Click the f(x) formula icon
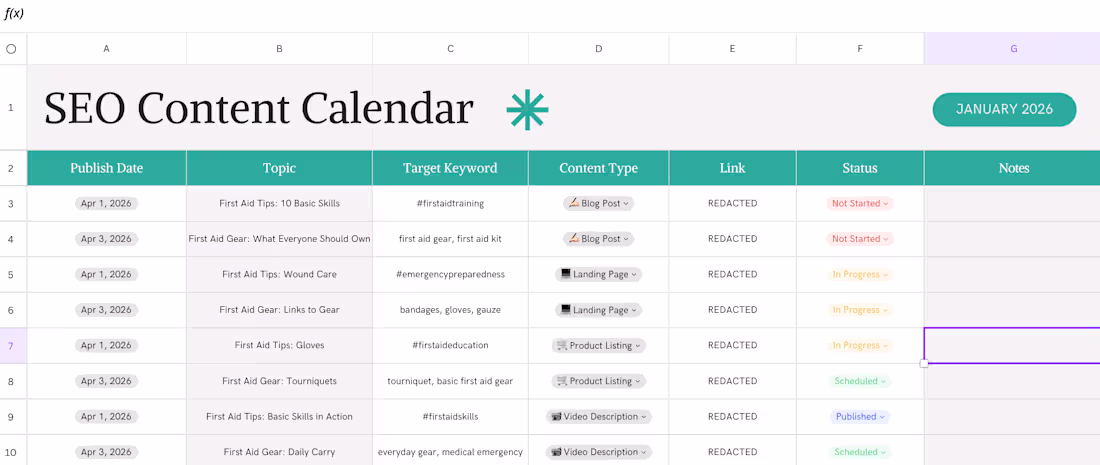The width and height of the screenshot is (1100, 465). point(15,14)
